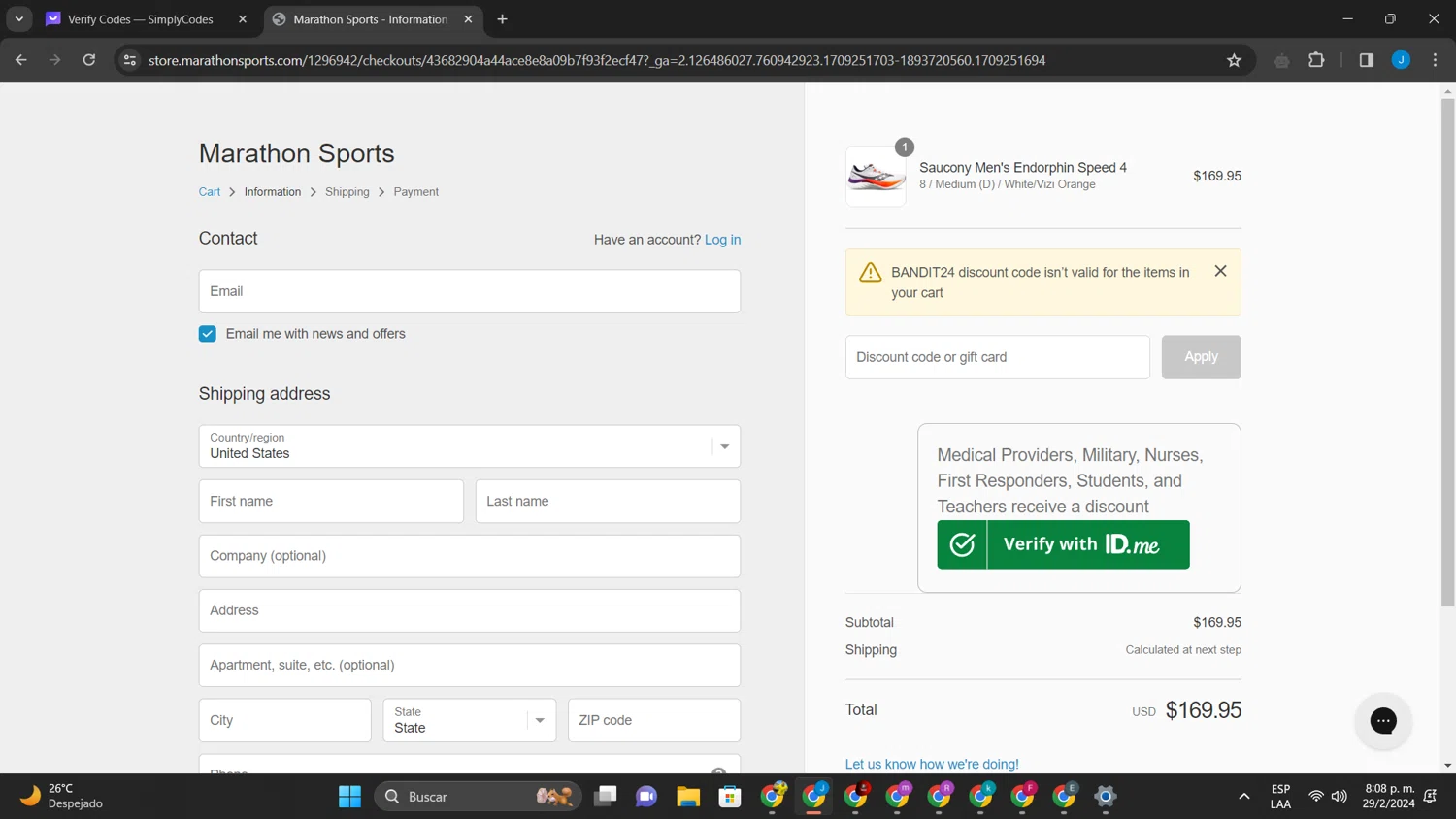1456x819 pixels.
Task: Click the ID.me checkmark icon
Action: pyautogui.click(x=962, y=544)
